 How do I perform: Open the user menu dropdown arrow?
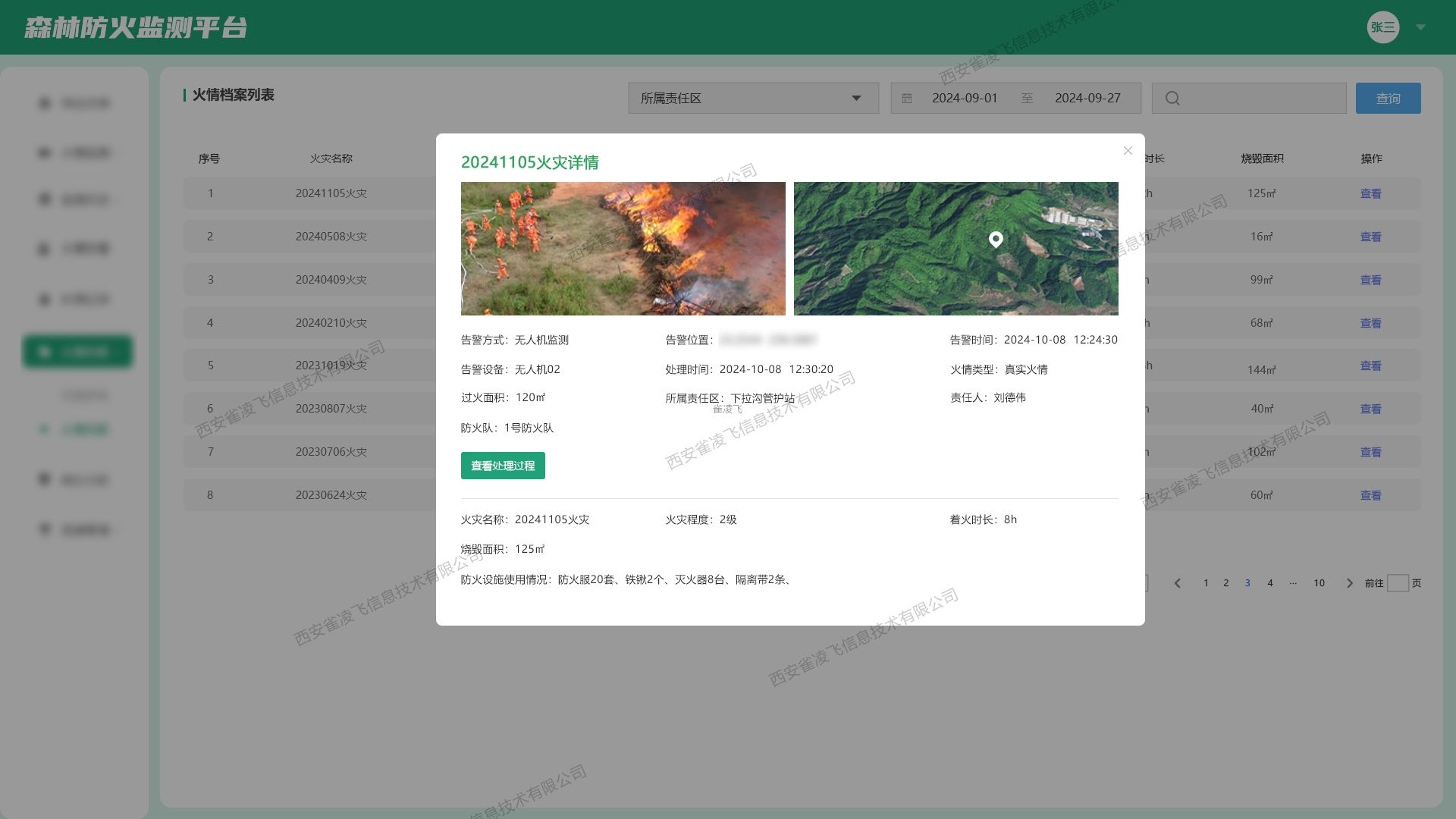[x=1421, y=27]
